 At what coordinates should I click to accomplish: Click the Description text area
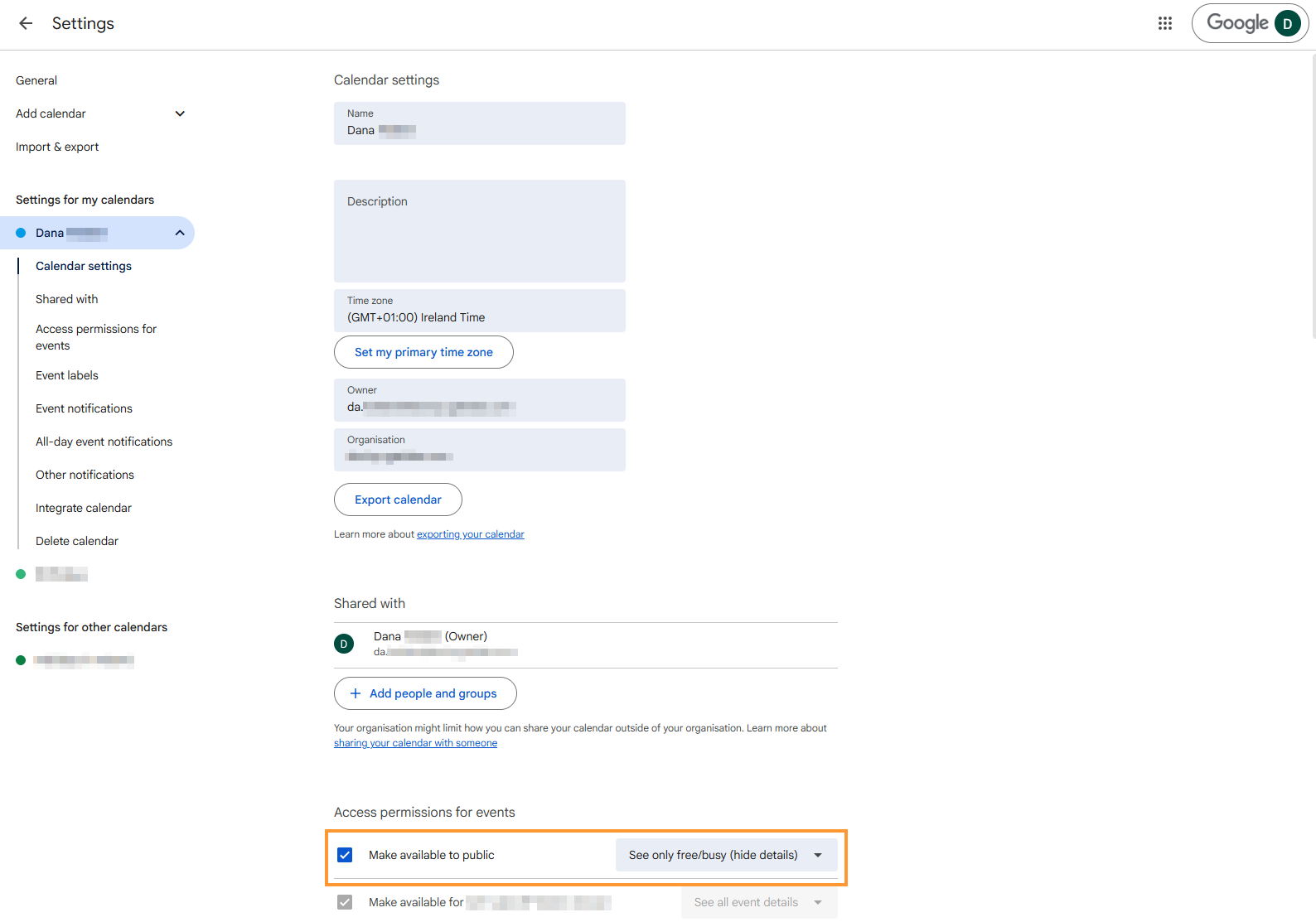pyautogui.click(x=480, y=231)
